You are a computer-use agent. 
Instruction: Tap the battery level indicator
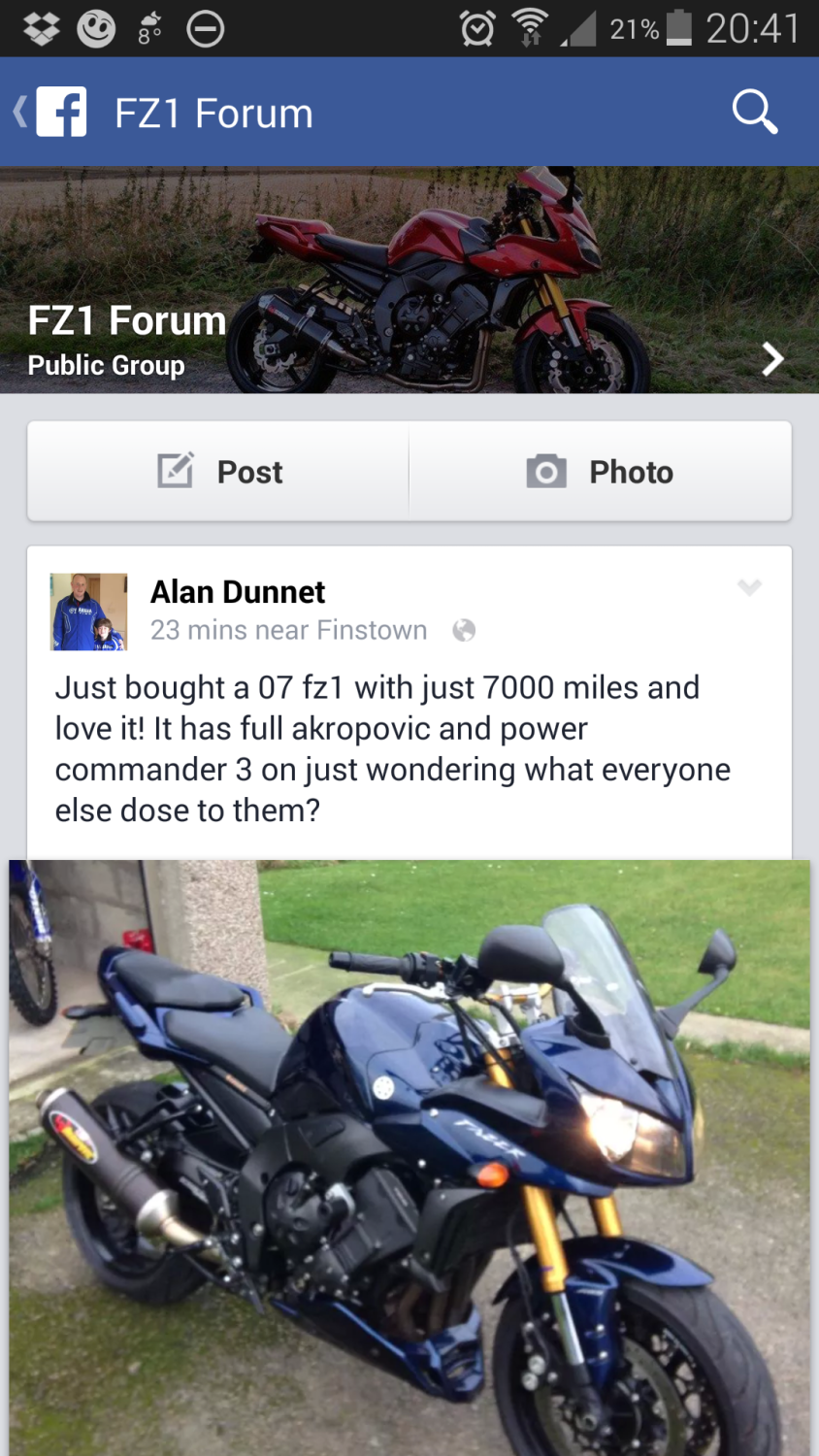point(679,28)
